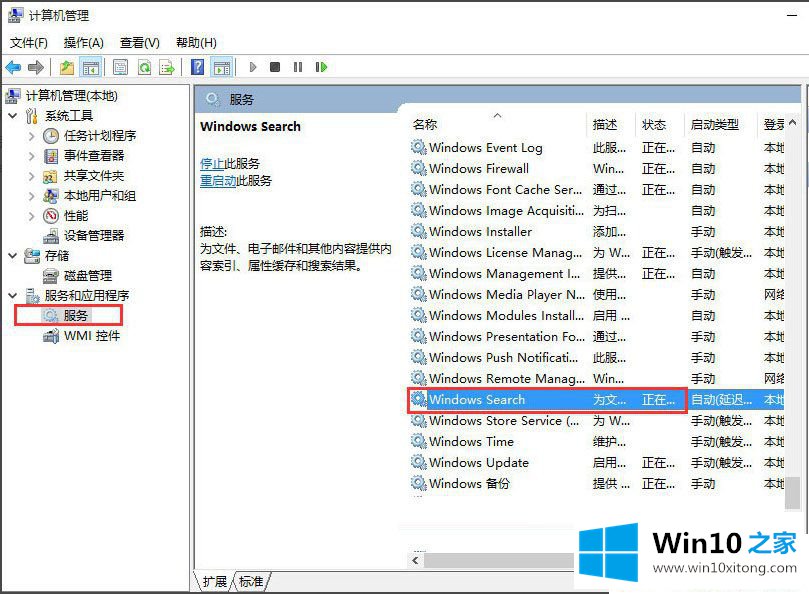Select Windows Image Acquisition service row
Viewport: 809px width, 594px height.
click(596, 211)
